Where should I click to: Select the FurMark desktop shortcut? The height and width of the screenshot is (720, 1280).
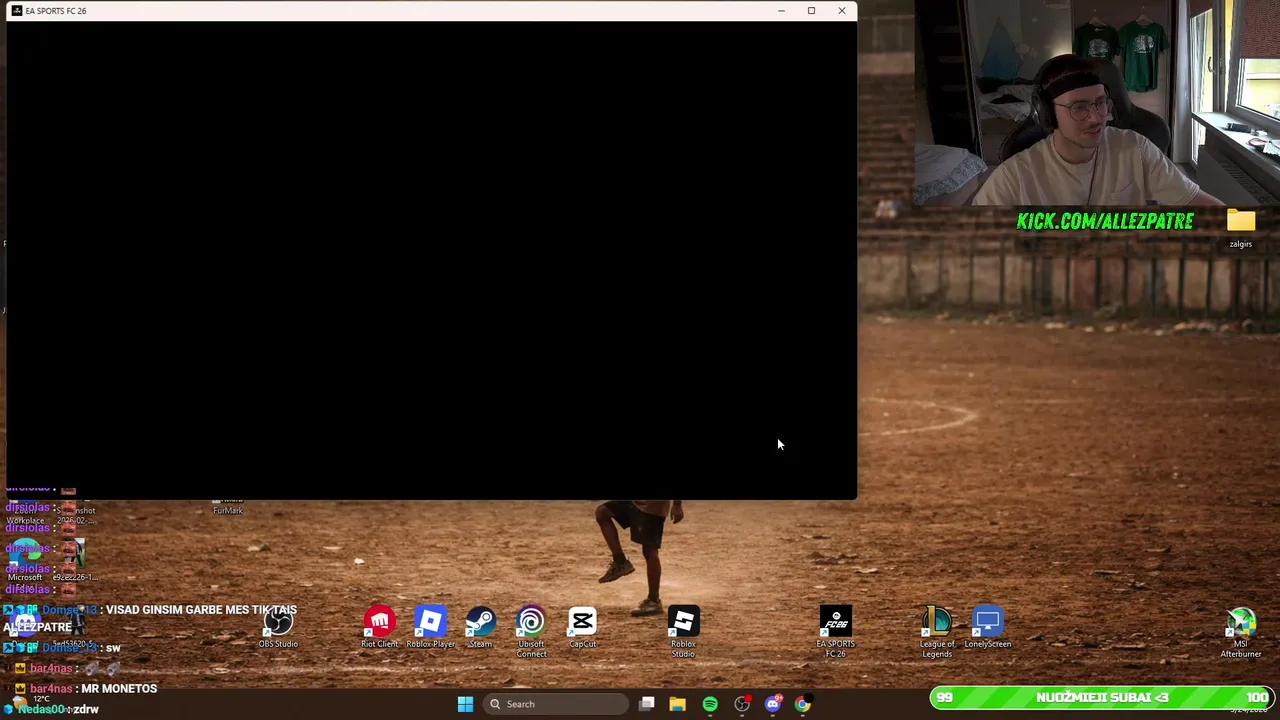[228, 507]
